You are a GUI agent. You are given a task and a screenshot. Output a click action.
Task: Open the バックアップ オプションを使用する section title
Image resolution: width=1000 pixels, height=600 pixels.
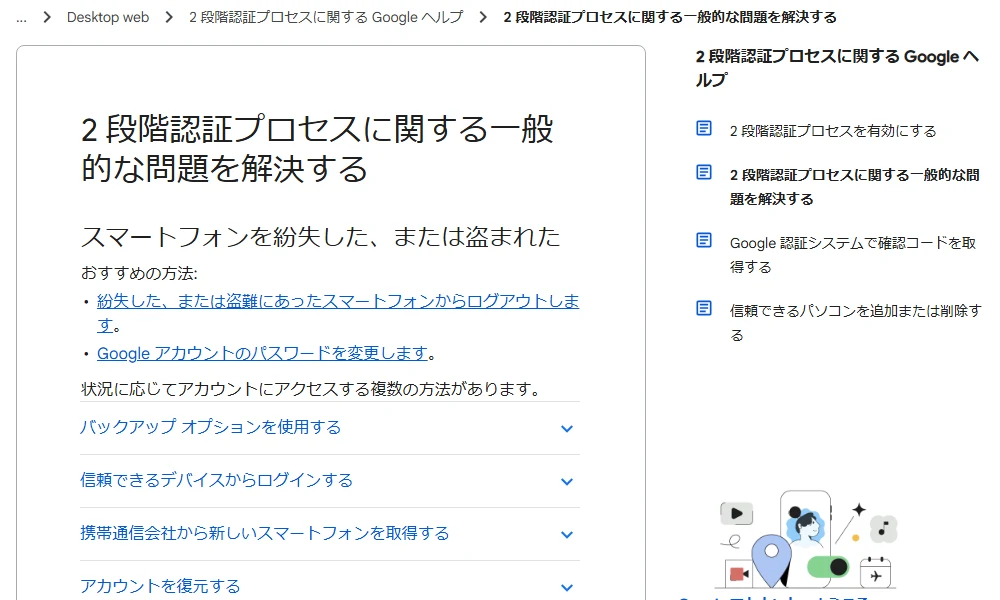[210, 427]
